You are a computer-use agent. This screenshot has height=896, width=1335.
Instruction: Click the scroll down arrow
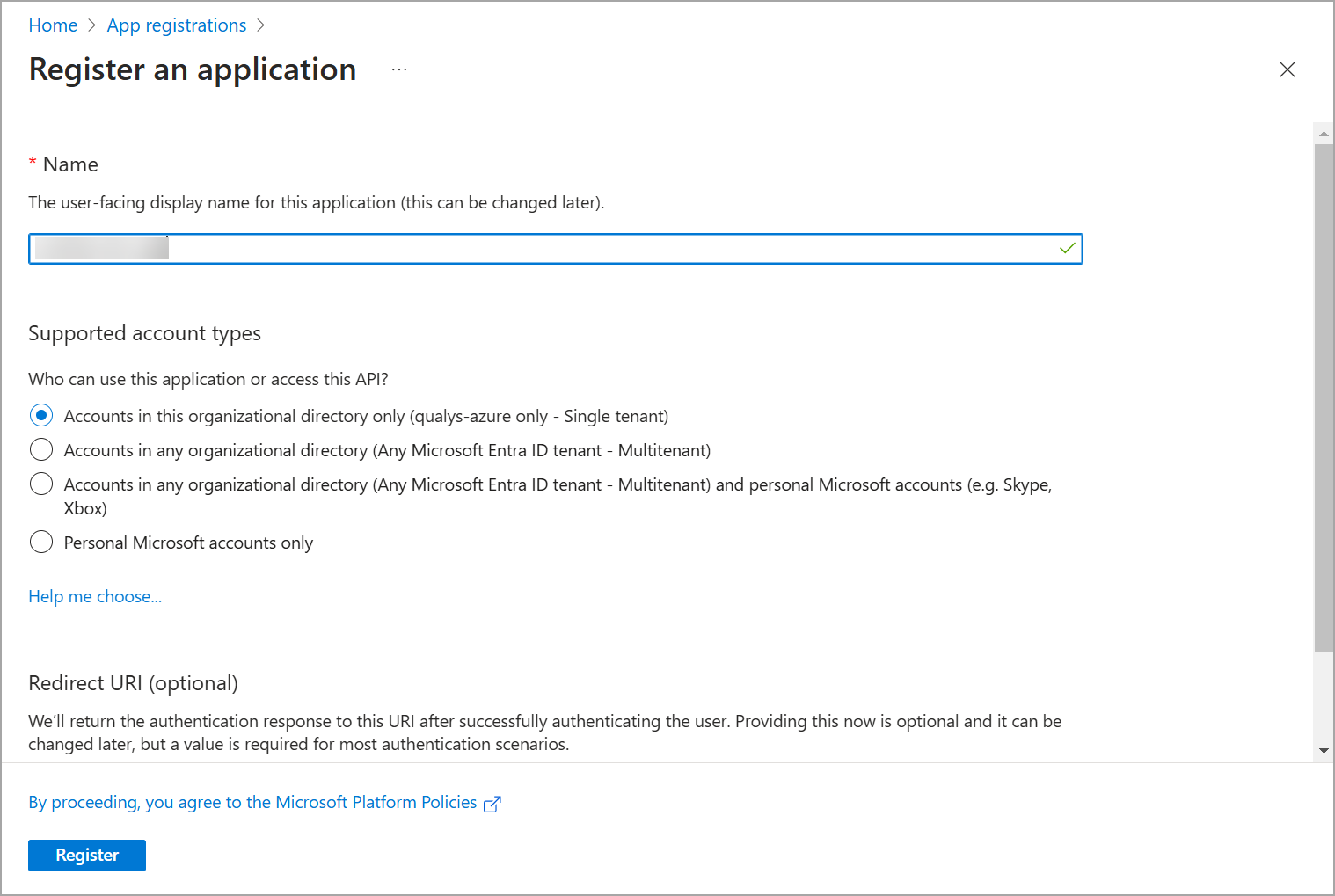pyautogui.click(x=1324, y=751)
